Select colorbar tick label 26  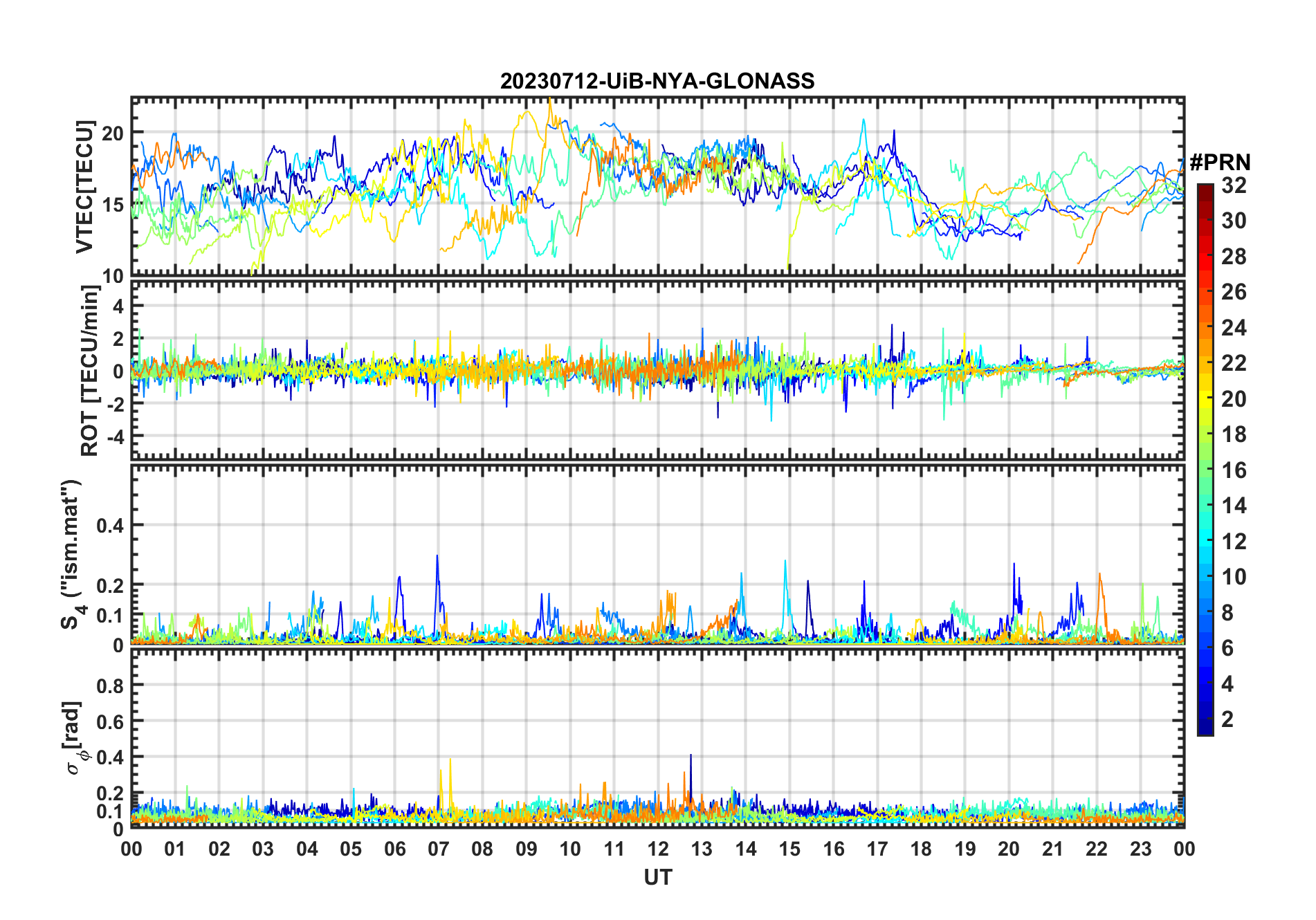pos(1234,292)
